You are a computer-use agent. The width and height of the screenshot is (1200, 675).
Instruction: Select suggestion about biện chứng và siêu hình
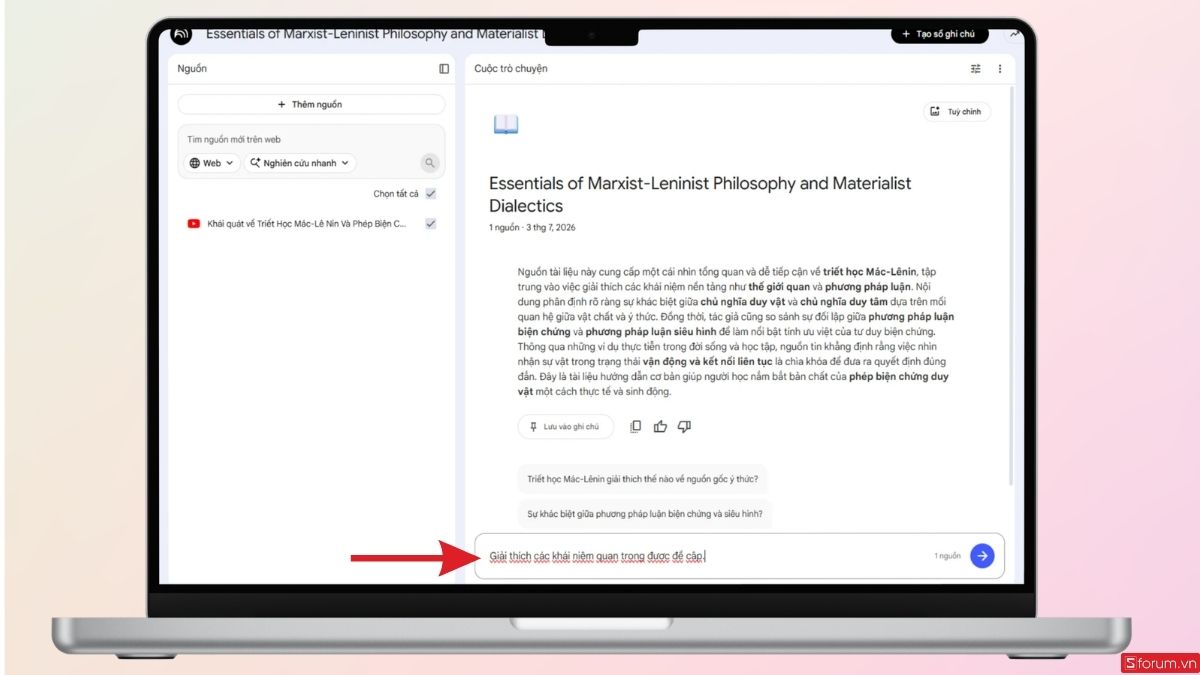(645, 514)
